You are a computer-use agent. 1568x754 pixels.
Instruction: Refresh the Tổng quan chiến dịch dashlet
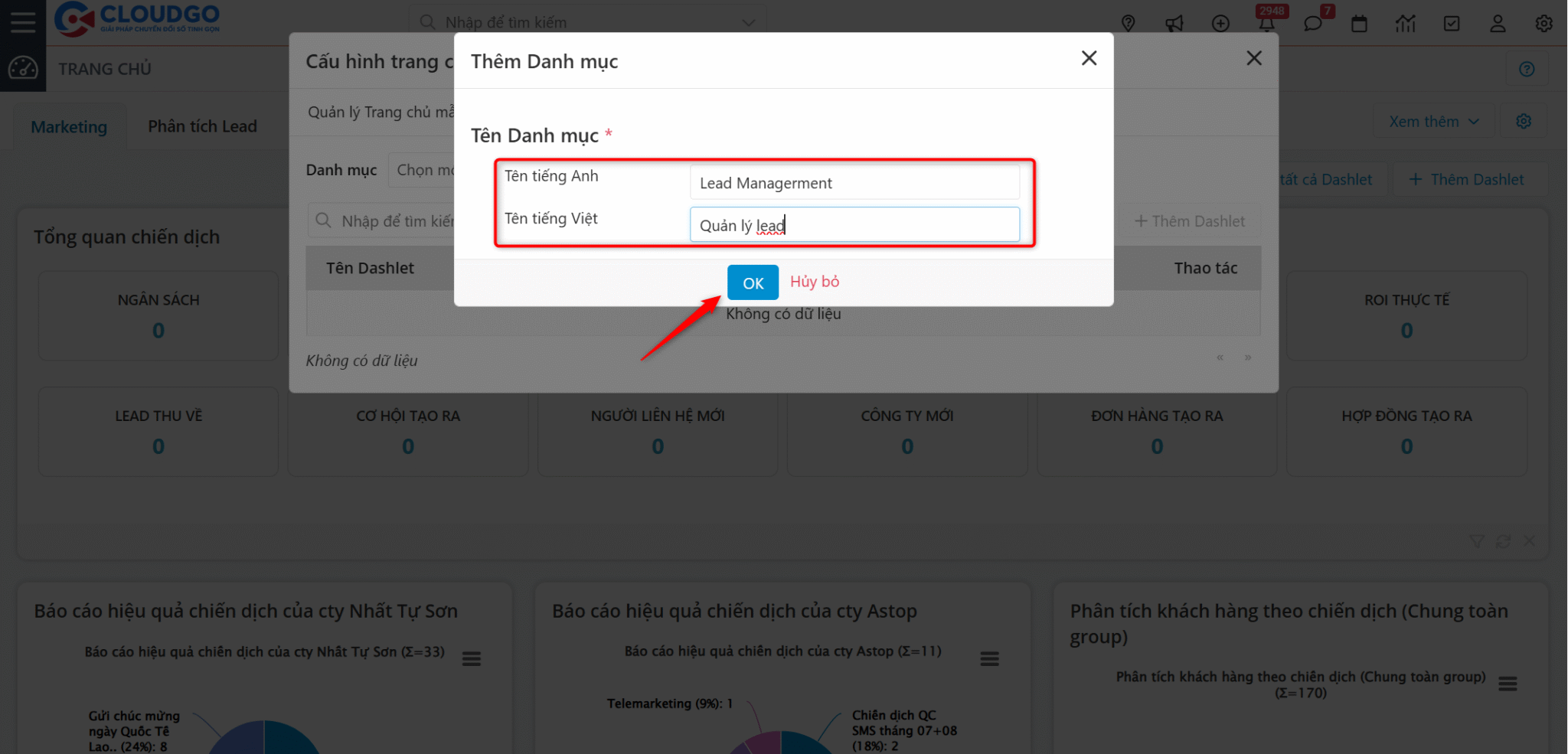[1503, 541]
